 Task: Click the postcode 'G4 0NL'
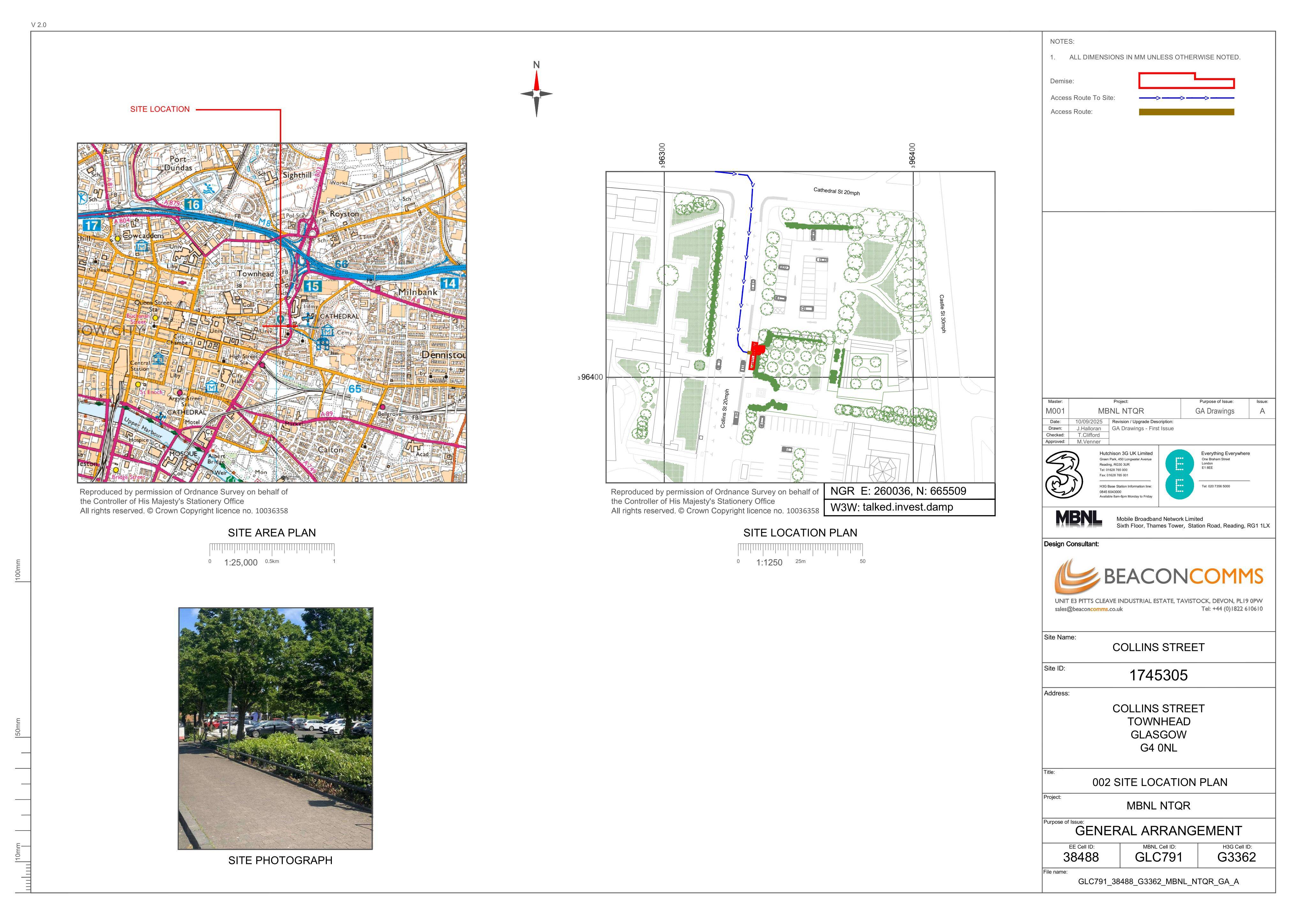[x=1158, y=748]
